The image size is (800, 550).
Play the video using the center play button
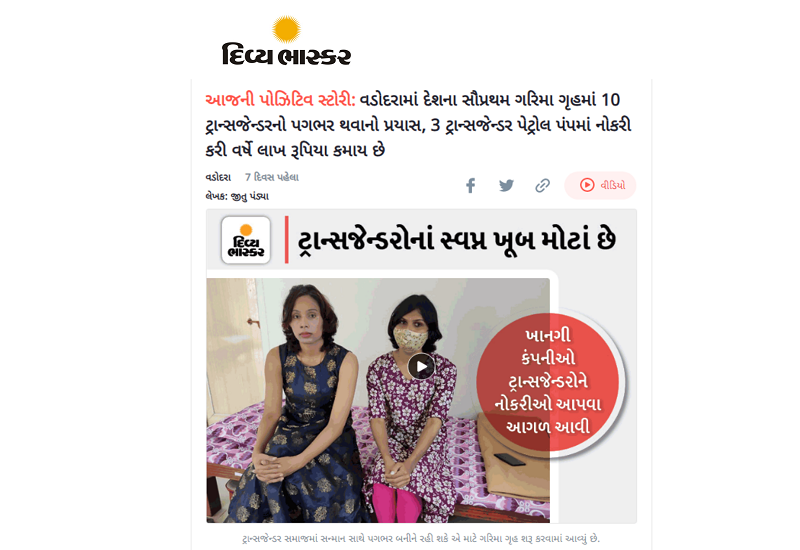(x=421, y=366)
